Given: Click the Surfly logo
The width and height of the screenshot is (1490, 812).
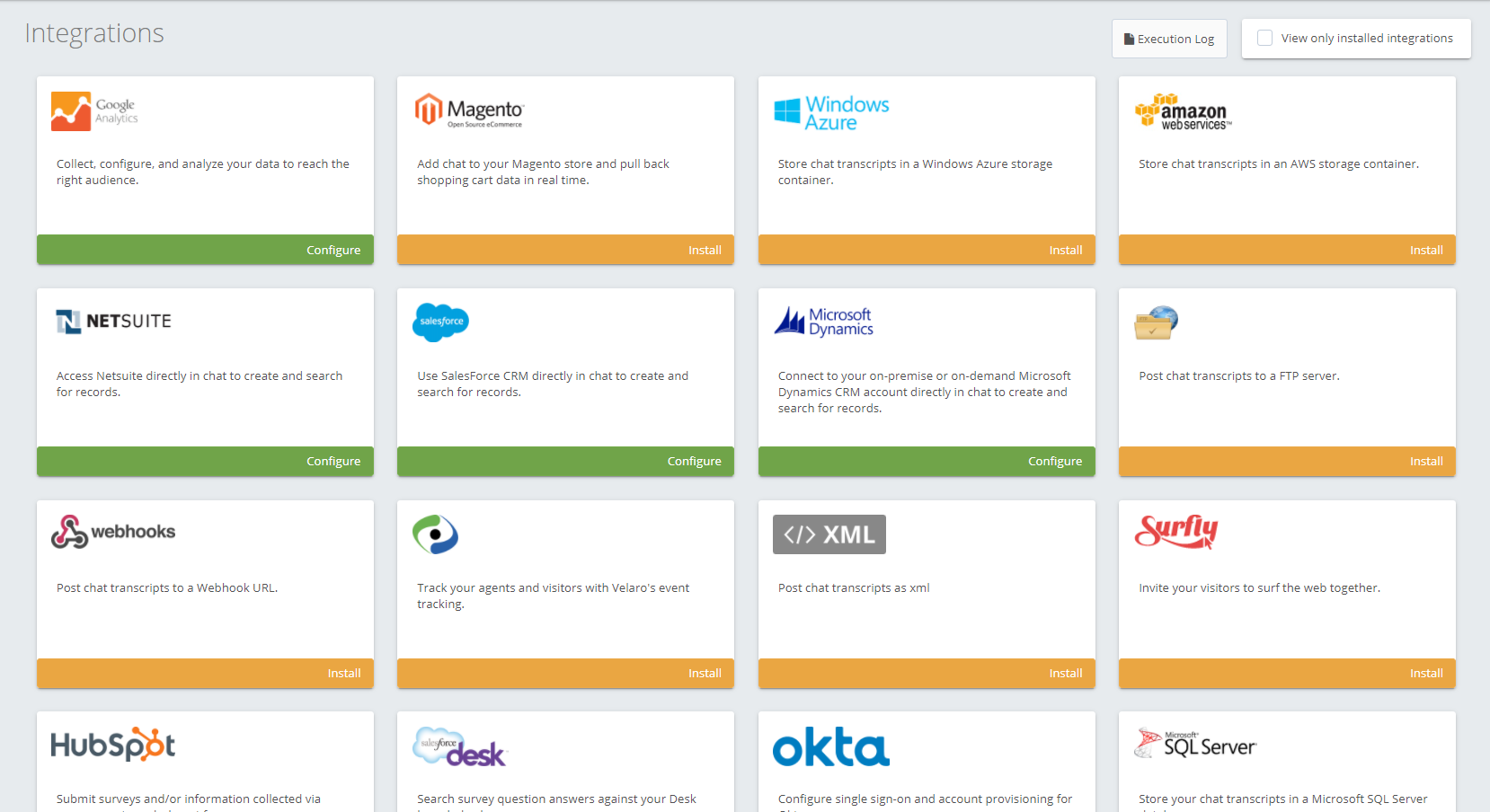Looking at the screenshot, I should pyautogui.click(x=1176, y=532).
